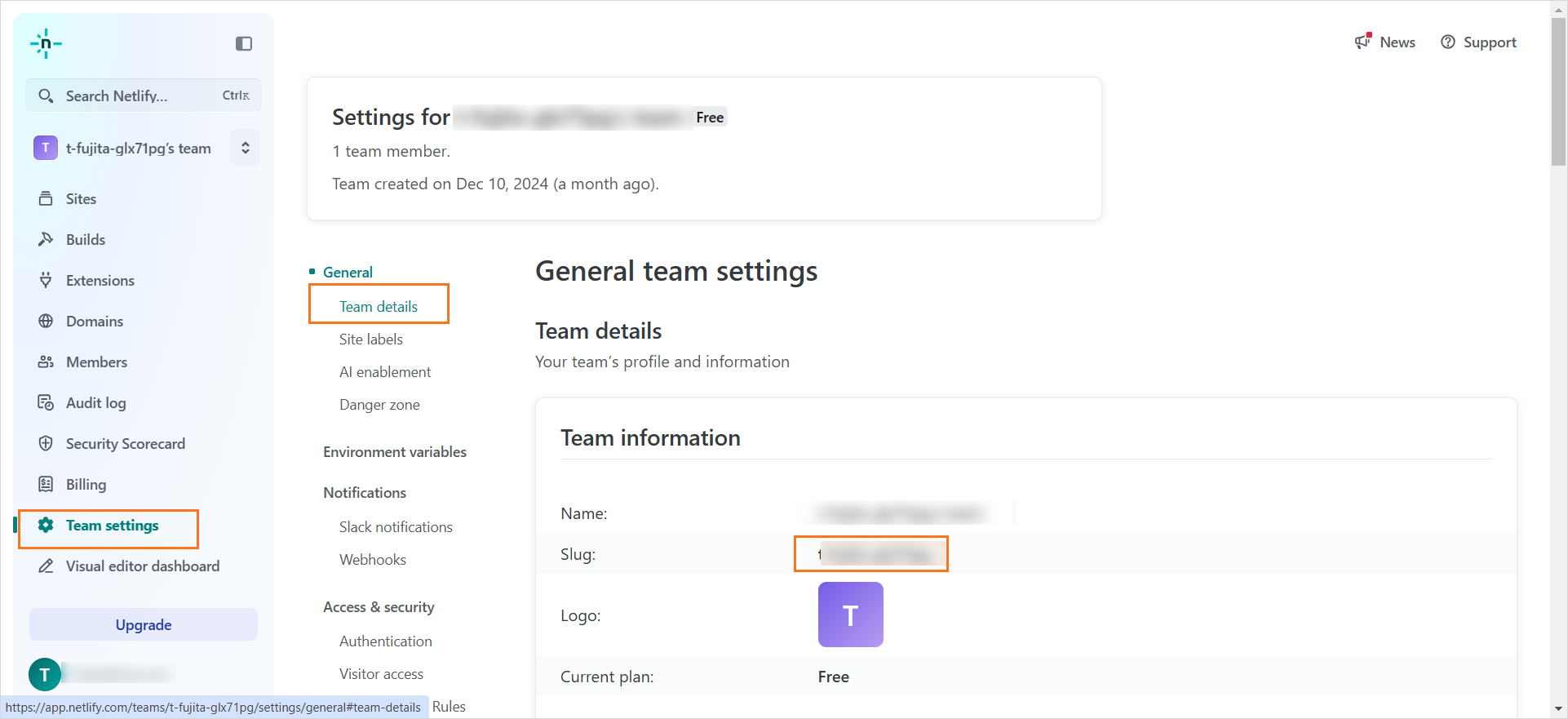Click the Members people icon
The width and height of the screenshot is (1568, 719).
[46, 362]
